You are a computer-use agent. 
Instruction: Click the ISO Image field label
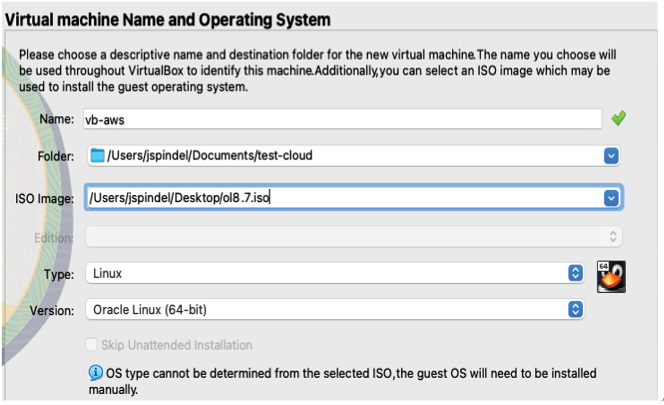[44, 198]
